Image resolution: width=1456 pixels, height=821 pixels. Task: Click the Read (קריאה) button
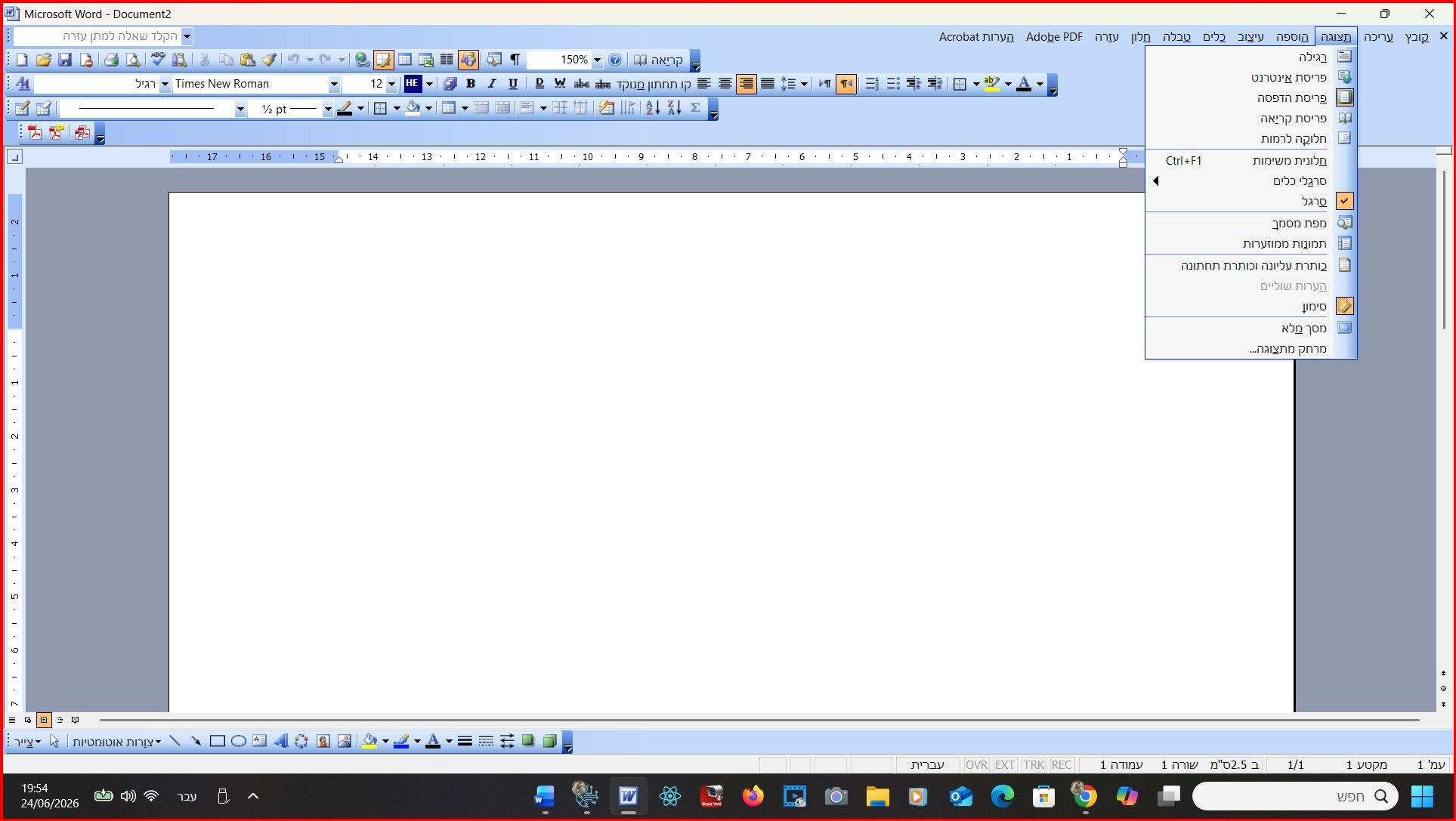tap(658, 60)
